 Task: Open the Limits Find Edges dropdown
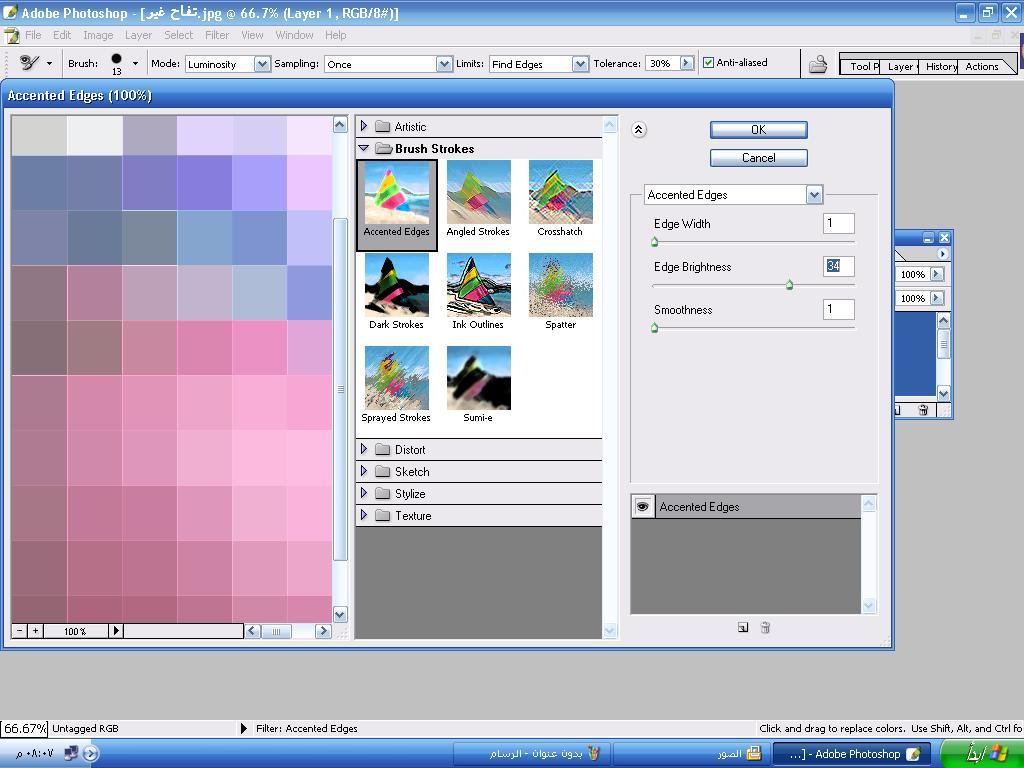pyautogui.click(x=580, y=64)
